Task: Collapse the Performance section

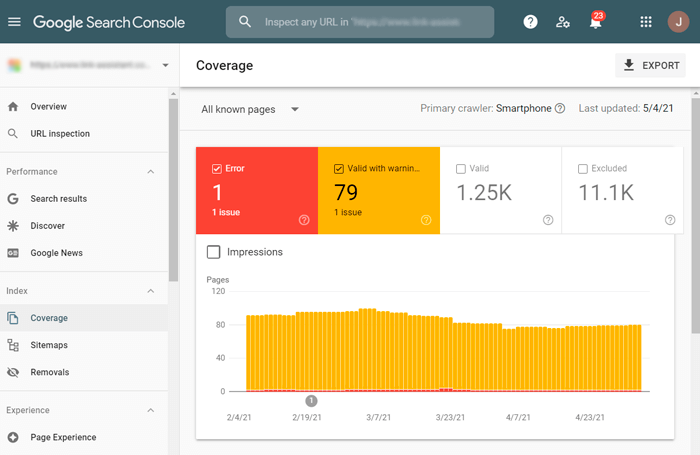Action: (x=151, y=172)
